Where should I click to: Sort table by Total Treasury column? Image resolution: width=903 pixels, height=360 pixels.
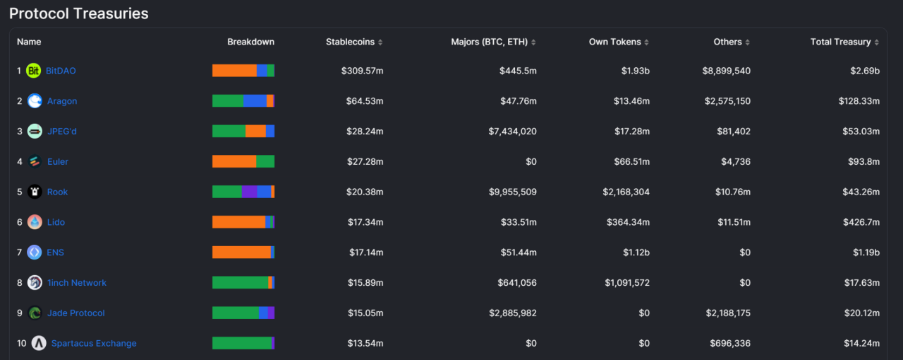pyautogui.click(x=845, y=42)
